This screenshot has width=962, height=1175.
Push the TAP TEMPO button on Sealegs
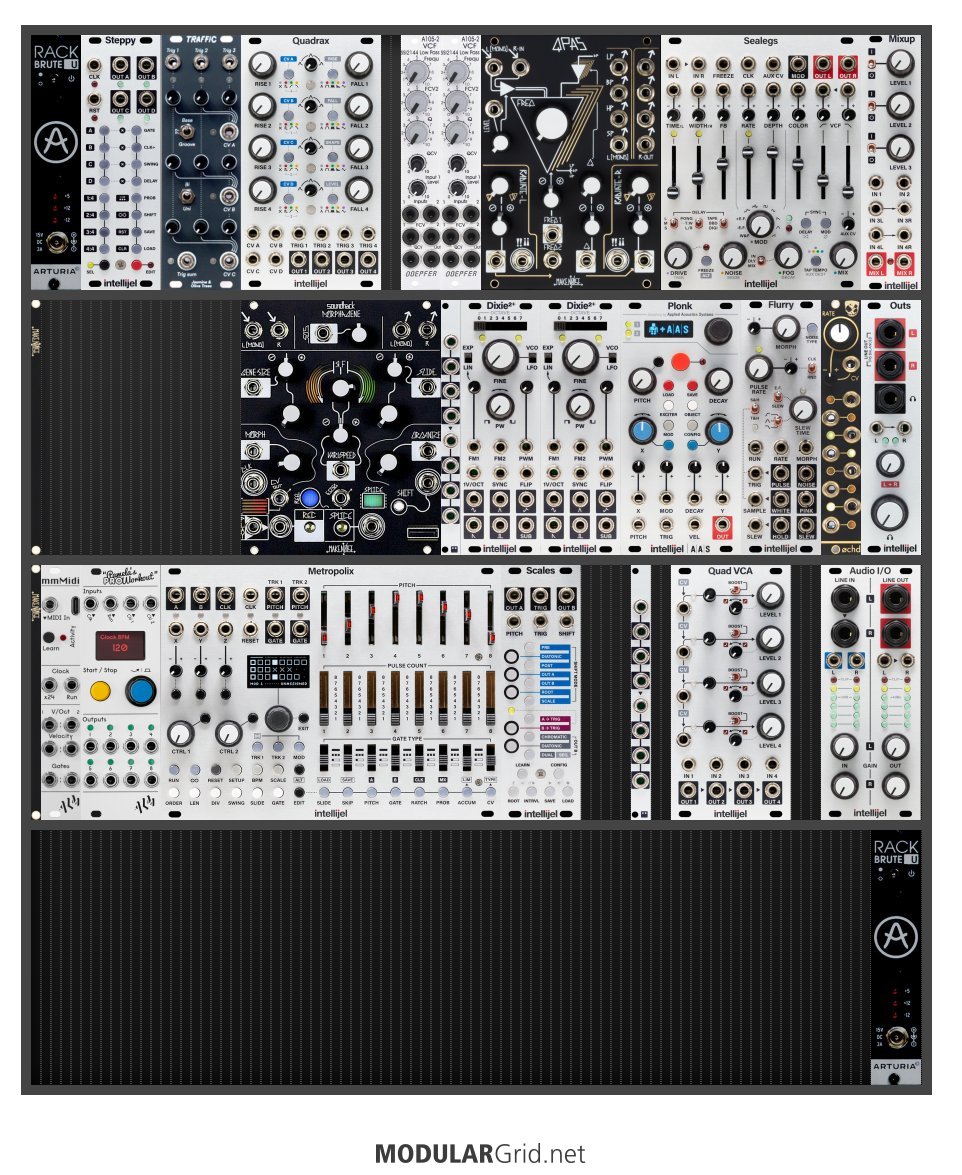815,260
